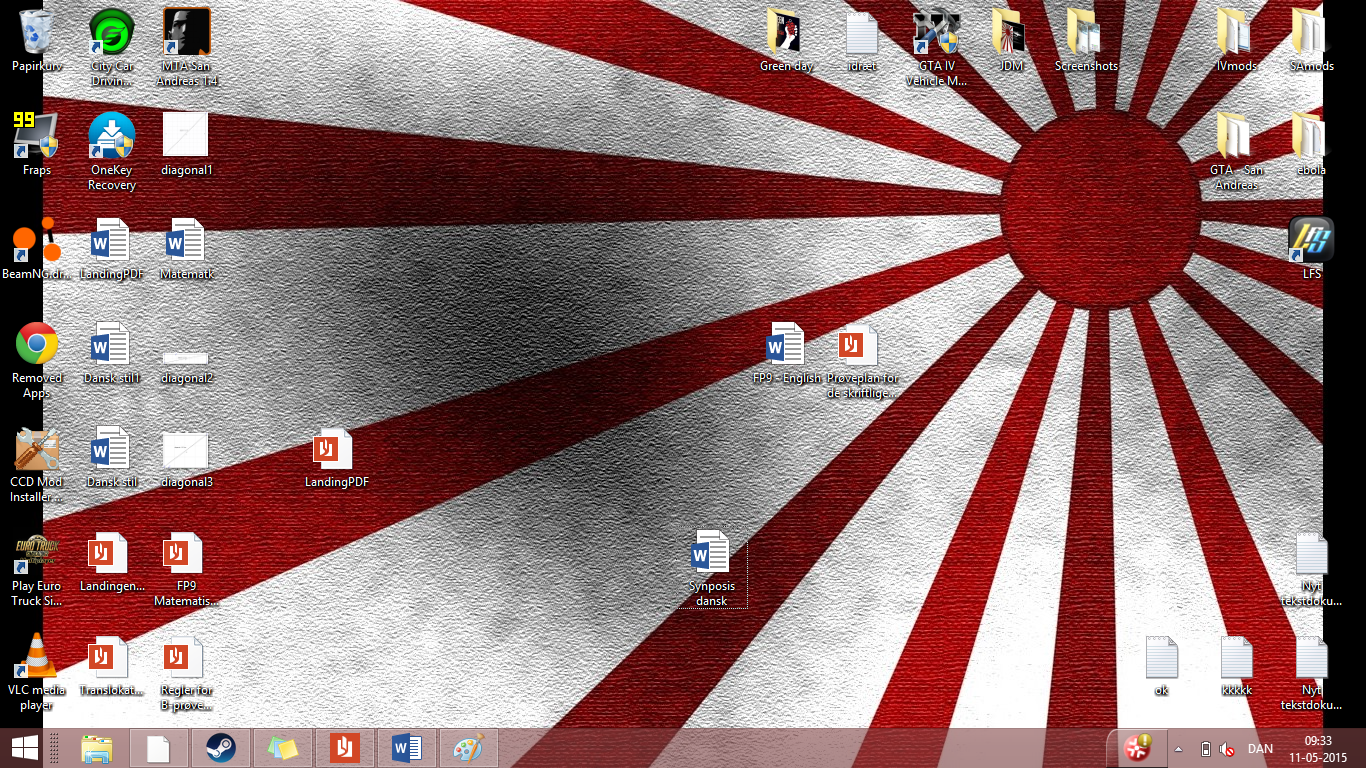Open File Explorer from the taskbar
Screen dimensions: 1366x768
97,748
